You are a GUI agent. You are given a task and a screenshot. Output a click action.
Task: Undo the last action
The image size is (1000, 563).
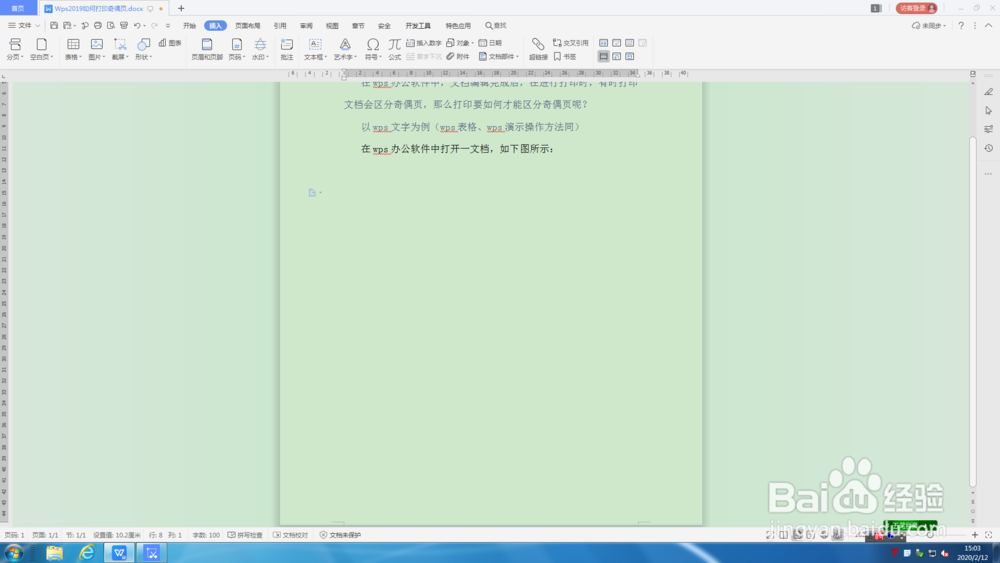pyautogui.click(x=136, y=26)
